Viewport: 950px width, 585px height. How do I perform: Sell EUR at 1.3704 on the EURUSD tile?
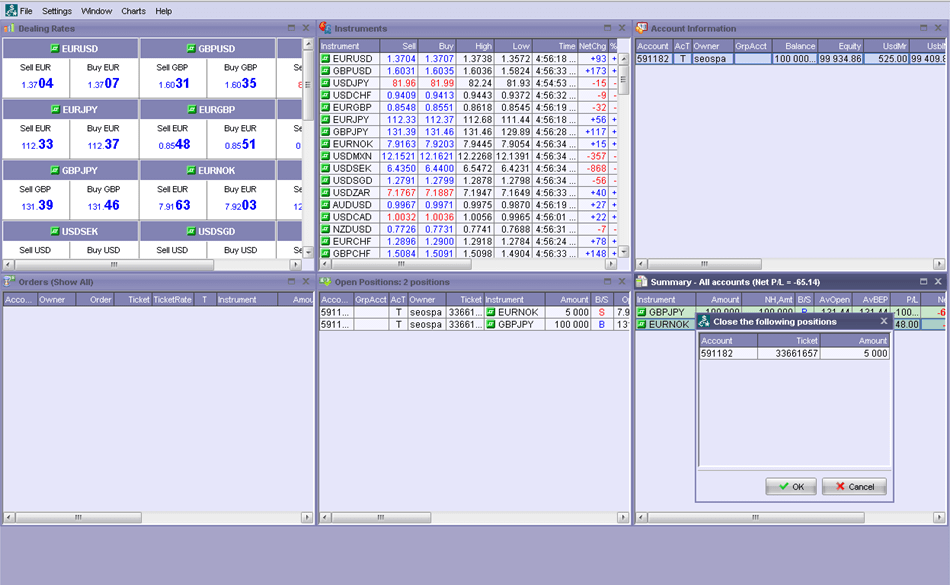pyautogui.click(x=36, y=78)
